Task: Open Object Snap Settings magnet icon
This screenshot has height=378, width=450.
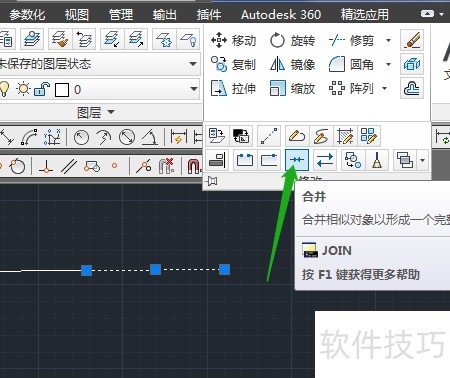Action: 194,166
